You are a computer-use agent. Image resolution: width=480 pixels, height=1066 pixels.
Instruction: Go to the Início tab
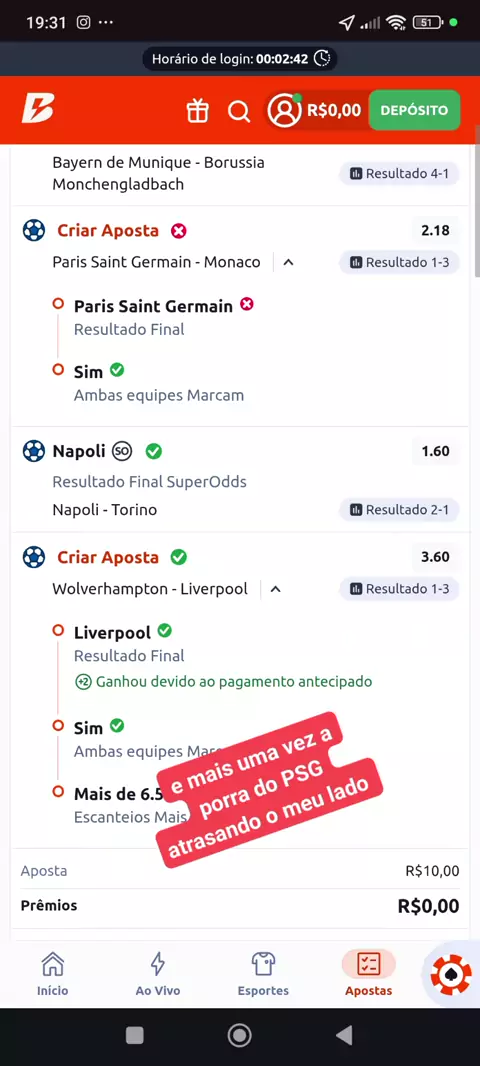click(52, 974)
